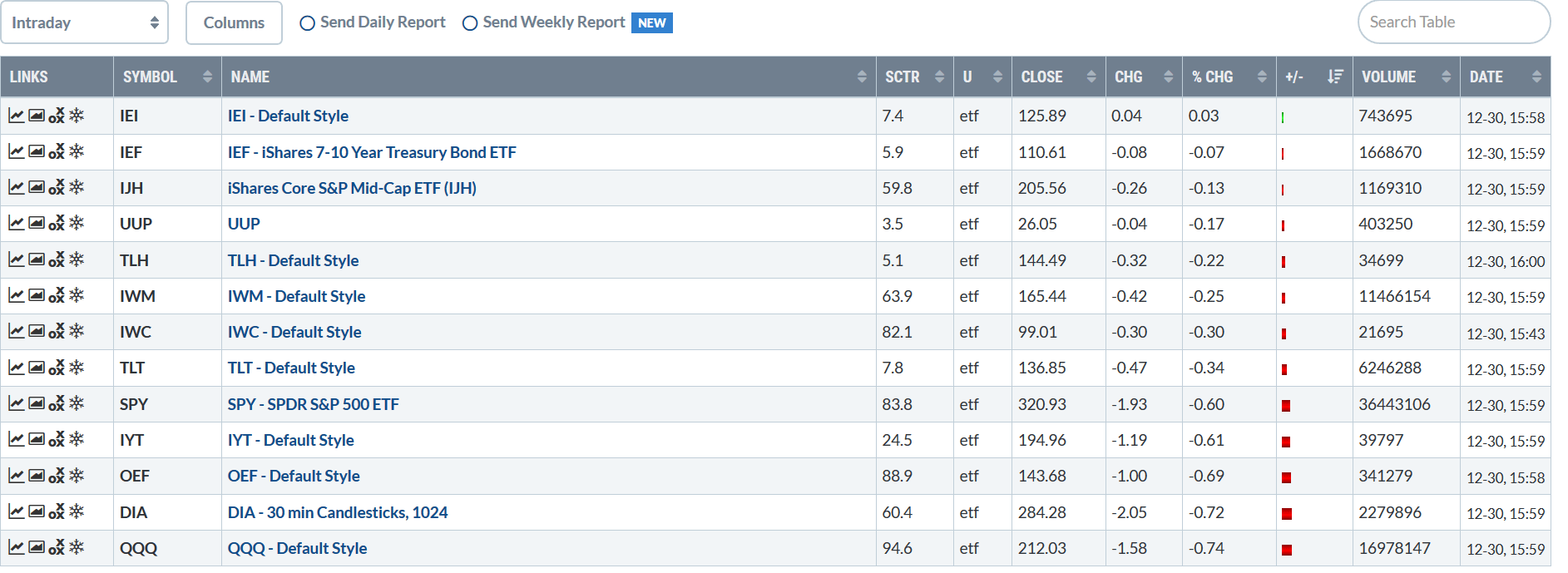This screenshot has height=573, width=1568.
Task: Open the Point & Figure icon for TLT
Action: 57,368
